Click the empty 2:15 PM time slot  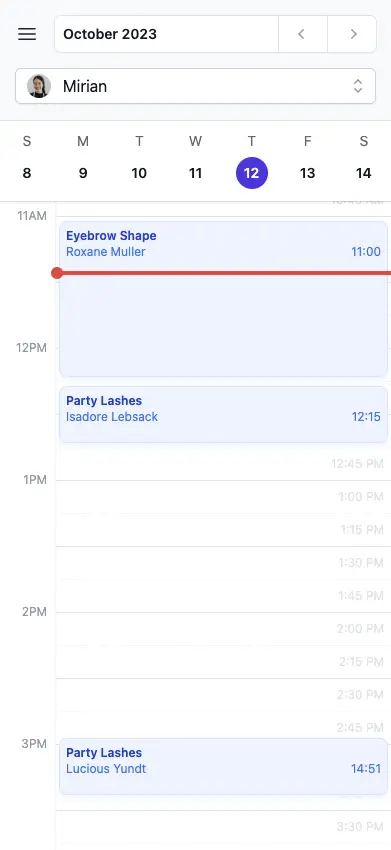click(x=223, y=662)
